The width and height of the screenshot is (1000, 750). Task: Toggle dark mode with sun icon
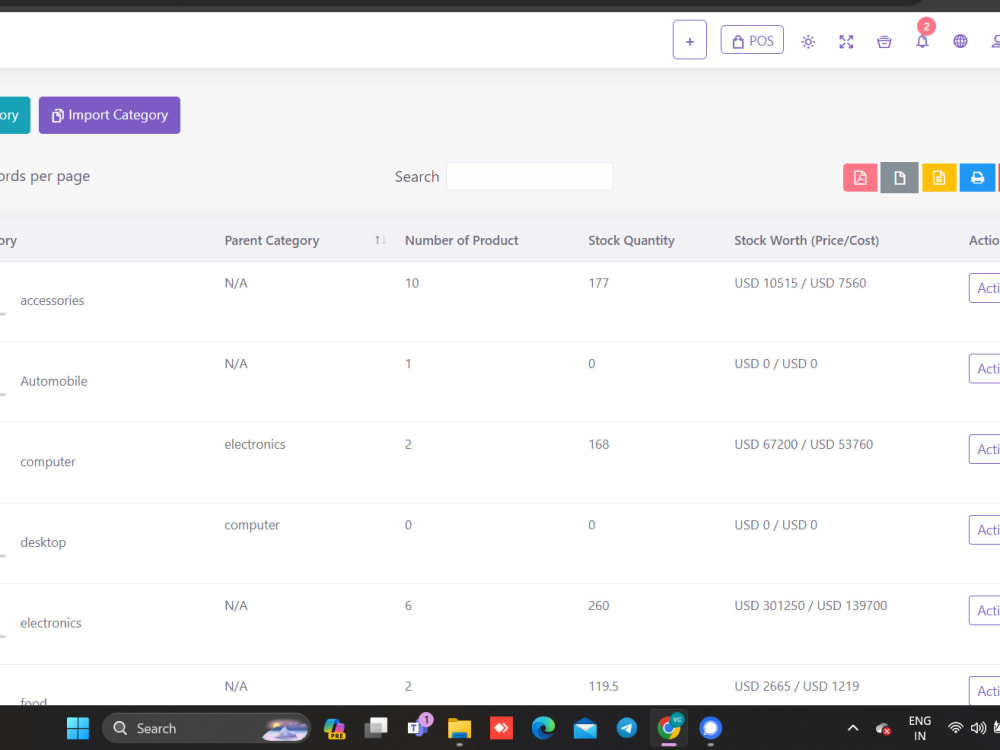808,41
